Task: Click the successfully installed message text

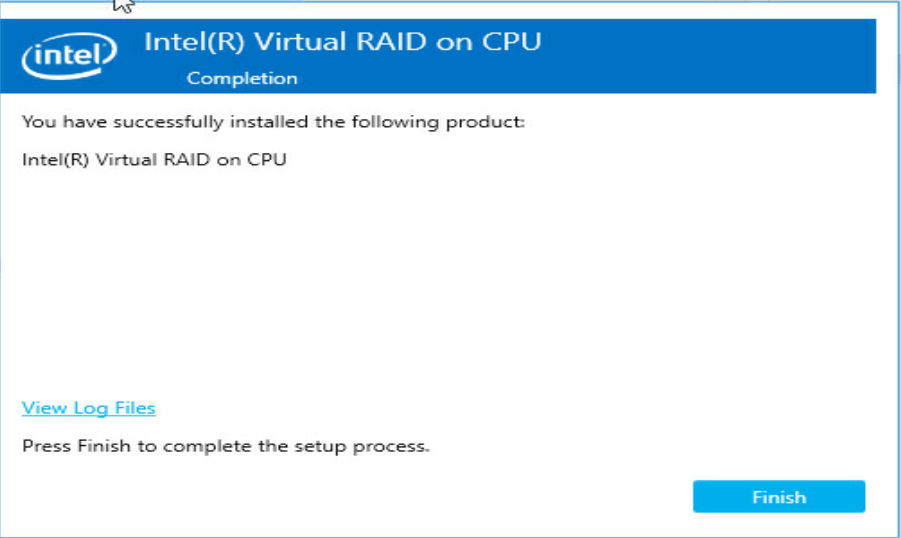Action: [x=274, y=122]
